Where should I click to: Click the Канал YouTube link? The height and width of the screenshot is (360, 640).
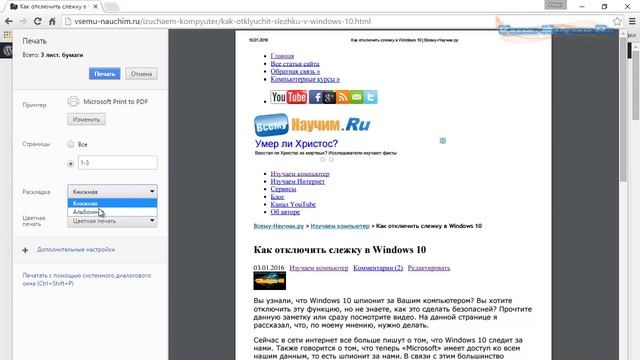pyautogui.click(x=293, y=204)
